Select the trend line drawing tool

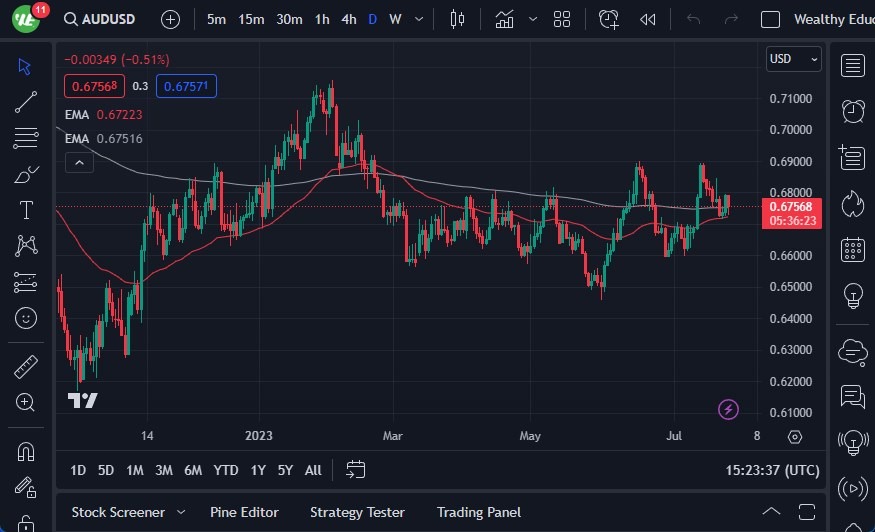(x=26, y=102)
